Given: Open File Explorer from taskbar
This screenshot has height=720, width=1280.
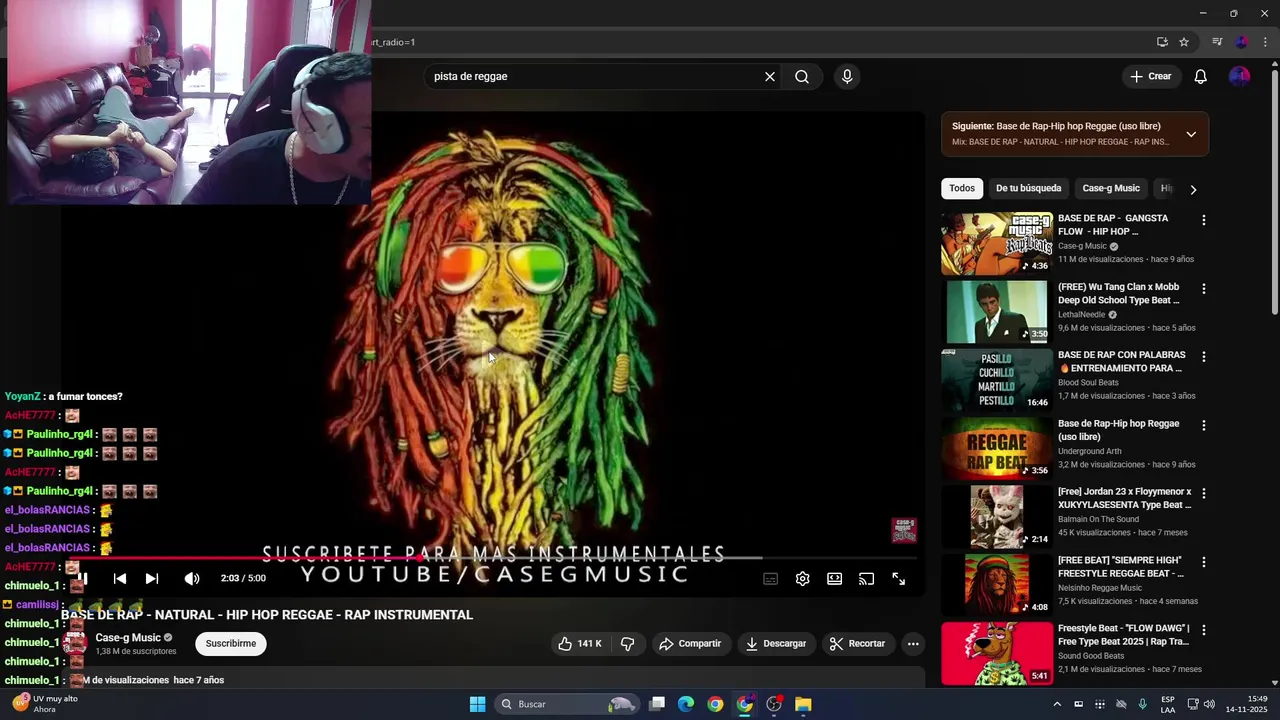Looking at the screenshot, I should click(803, 704).
